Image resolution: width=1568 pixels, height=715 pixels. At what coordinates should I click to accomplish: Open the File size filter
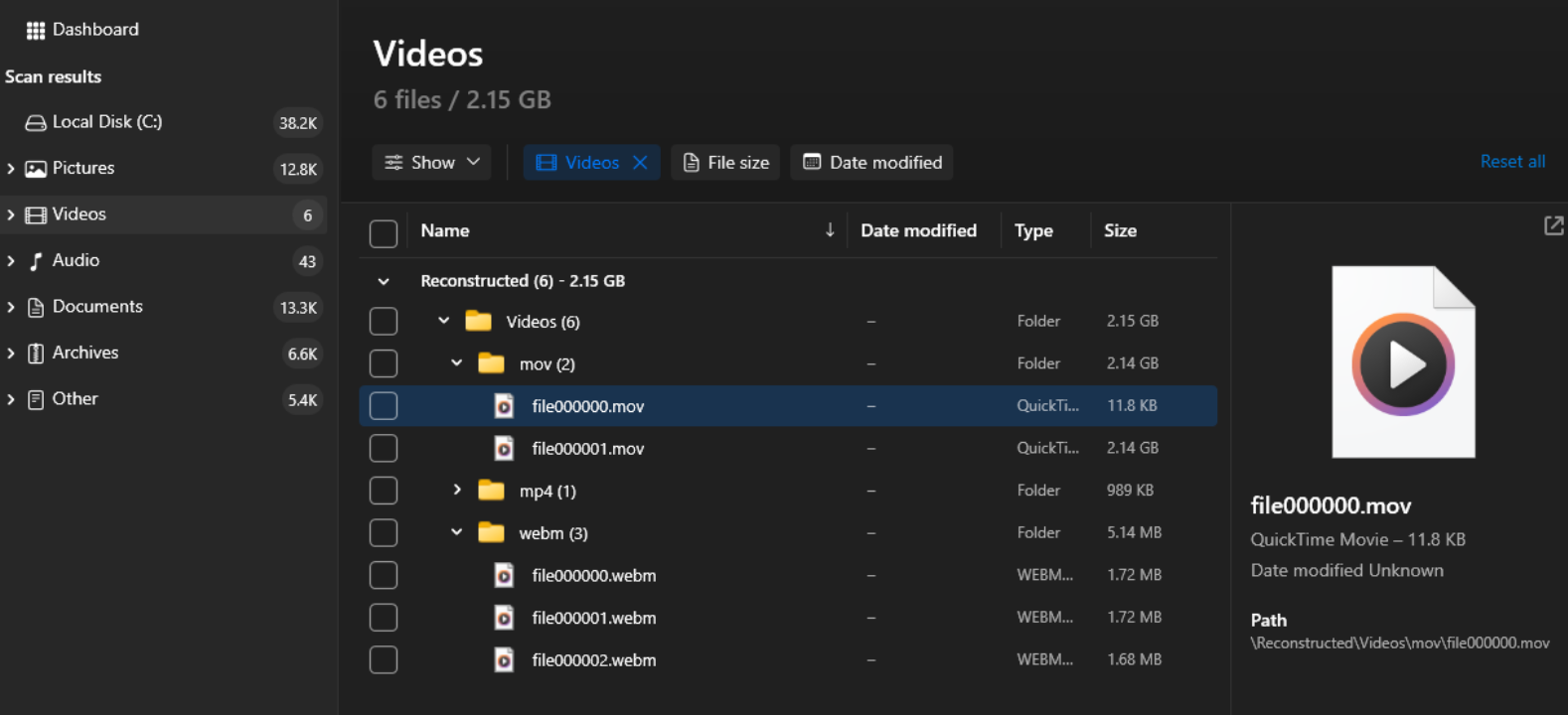[726, 162]
